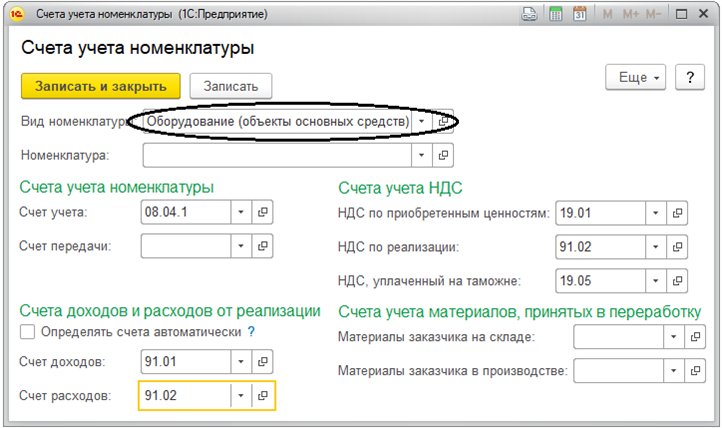Open the Номенклатура linked item icon
This screenshot has width=722, height=428.
click(x=443, y=155)
